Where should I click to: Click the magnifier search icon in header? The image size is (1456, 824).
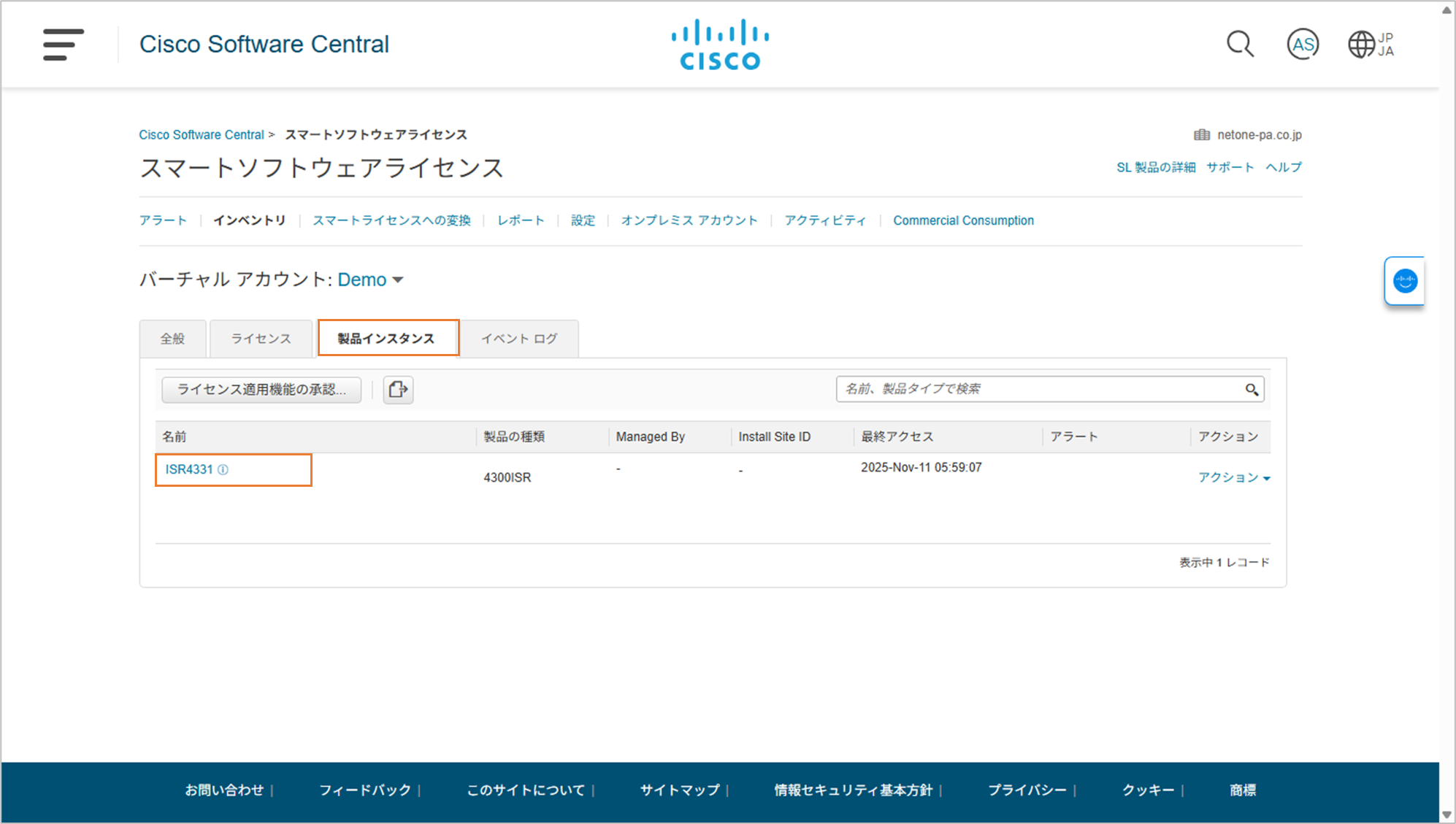[x=1240, y=45]
